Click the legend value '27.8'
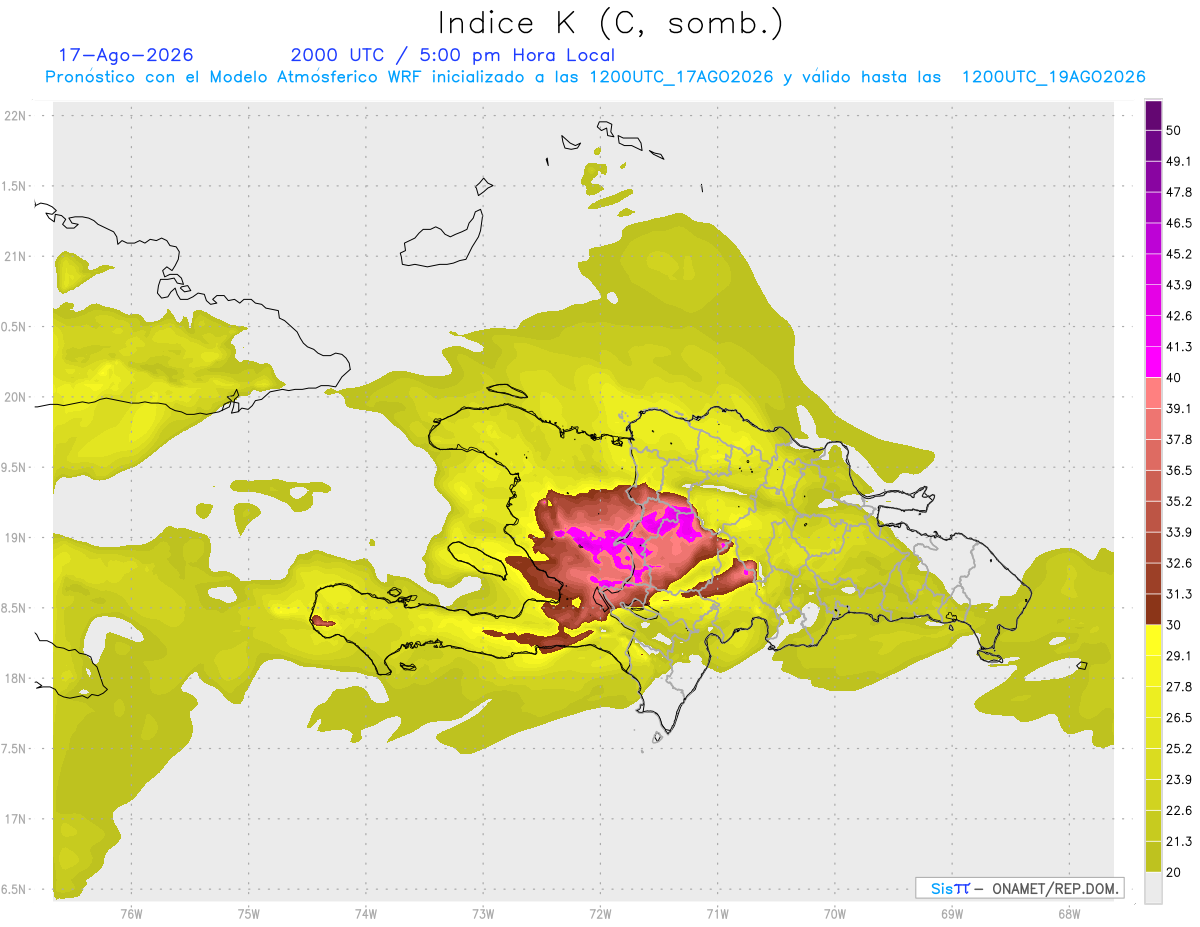1200x927 pixels. tap(1179, 687)
